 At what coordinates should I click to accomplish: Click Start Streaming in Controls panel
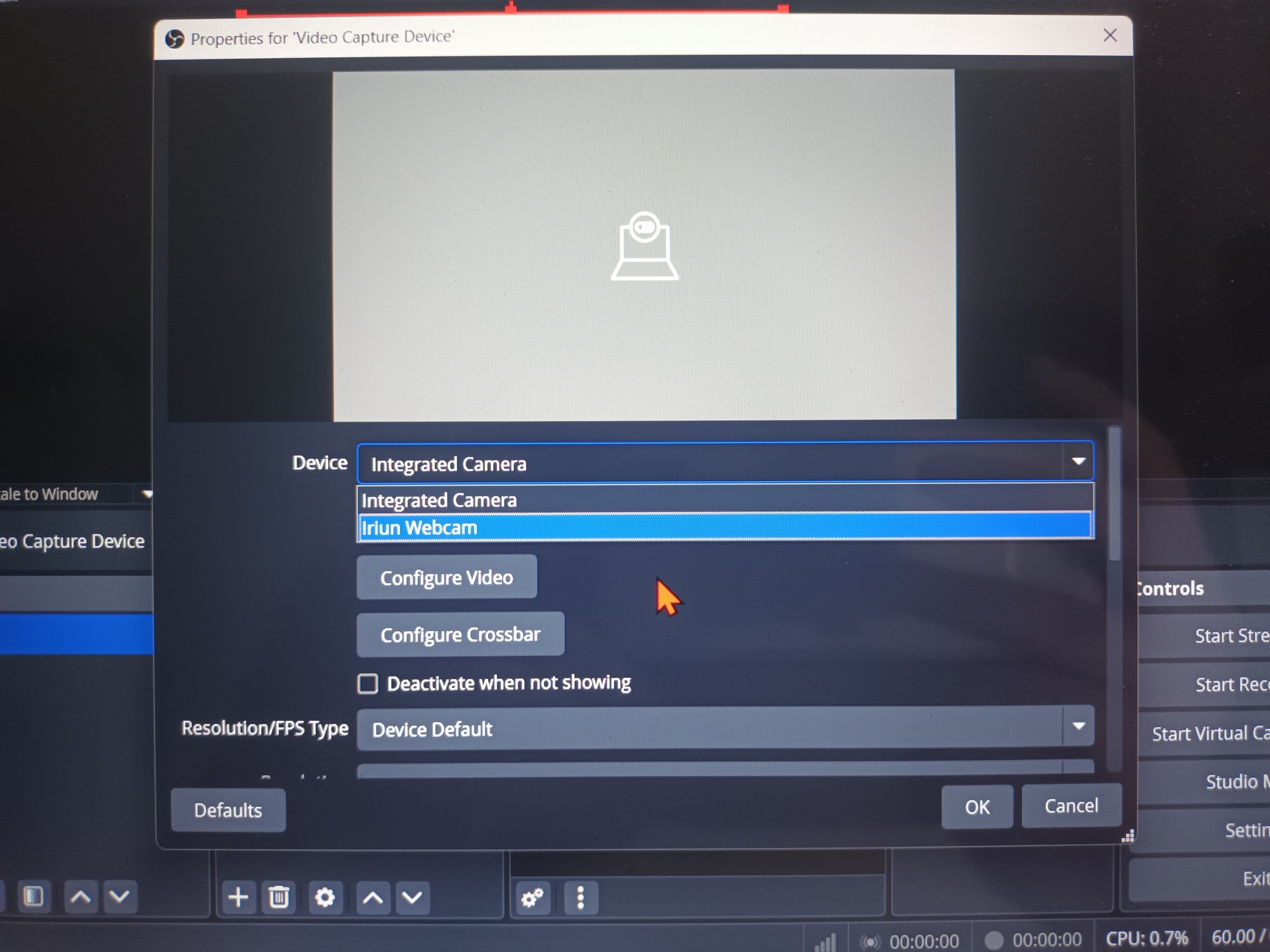pyautogui.click(x=1204, y=636)
